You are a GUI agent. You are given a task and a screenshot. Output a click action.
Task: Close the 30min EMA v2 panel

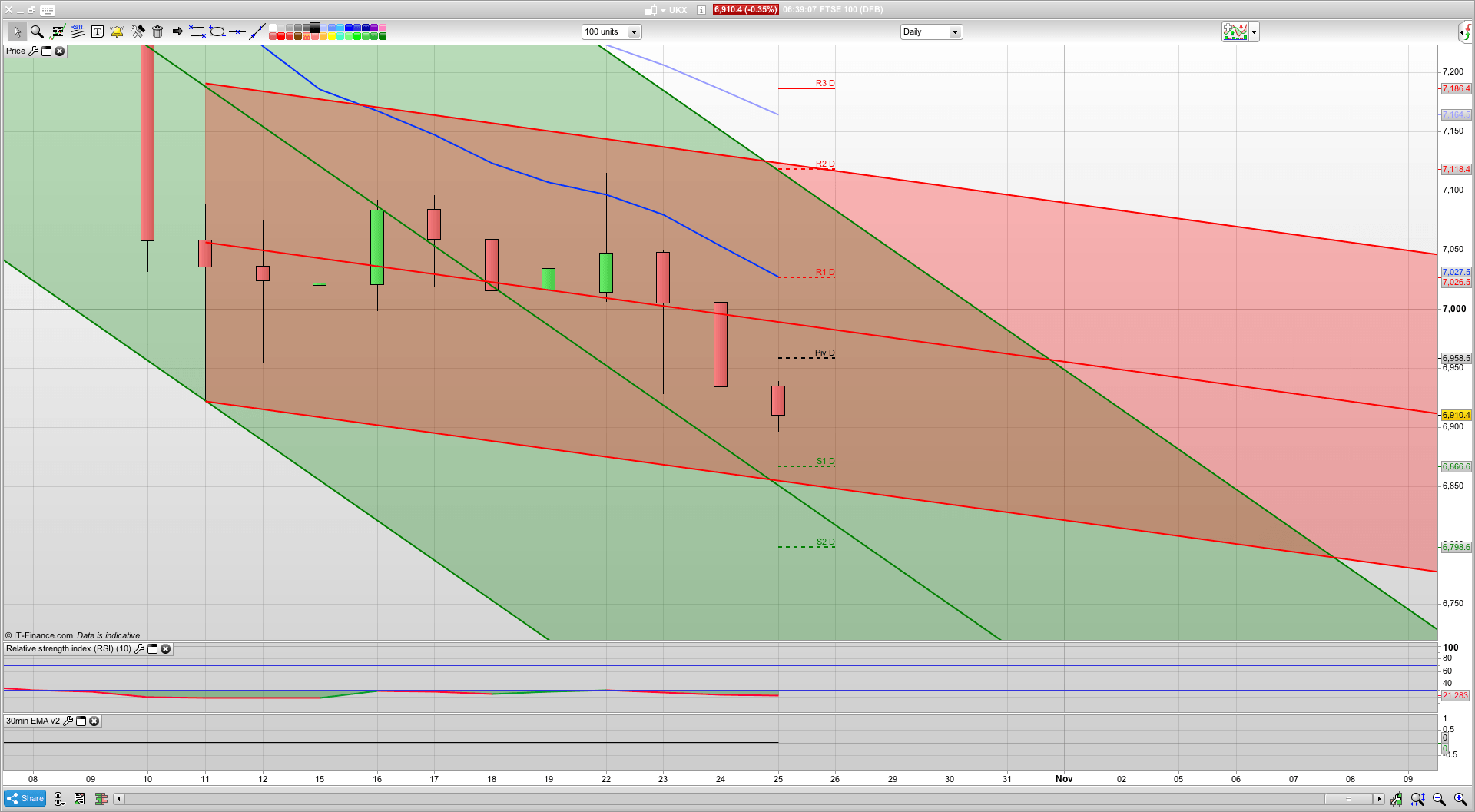click(x=94, y=721)
